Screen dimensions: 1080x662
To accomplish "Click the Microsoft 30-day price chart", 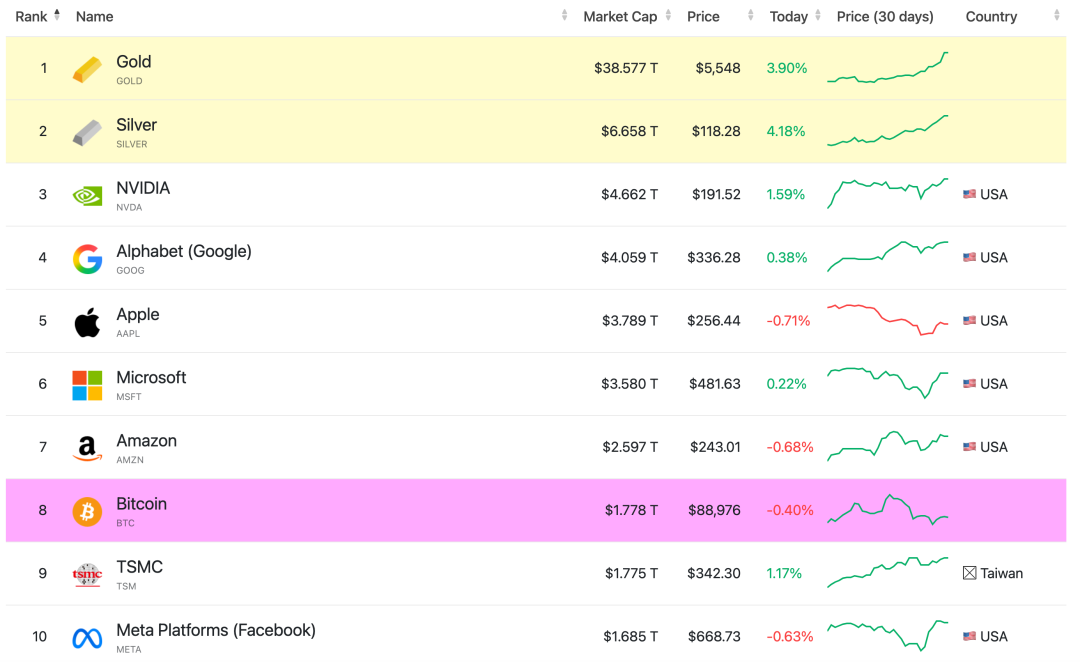I will click(x=888, y=383).
